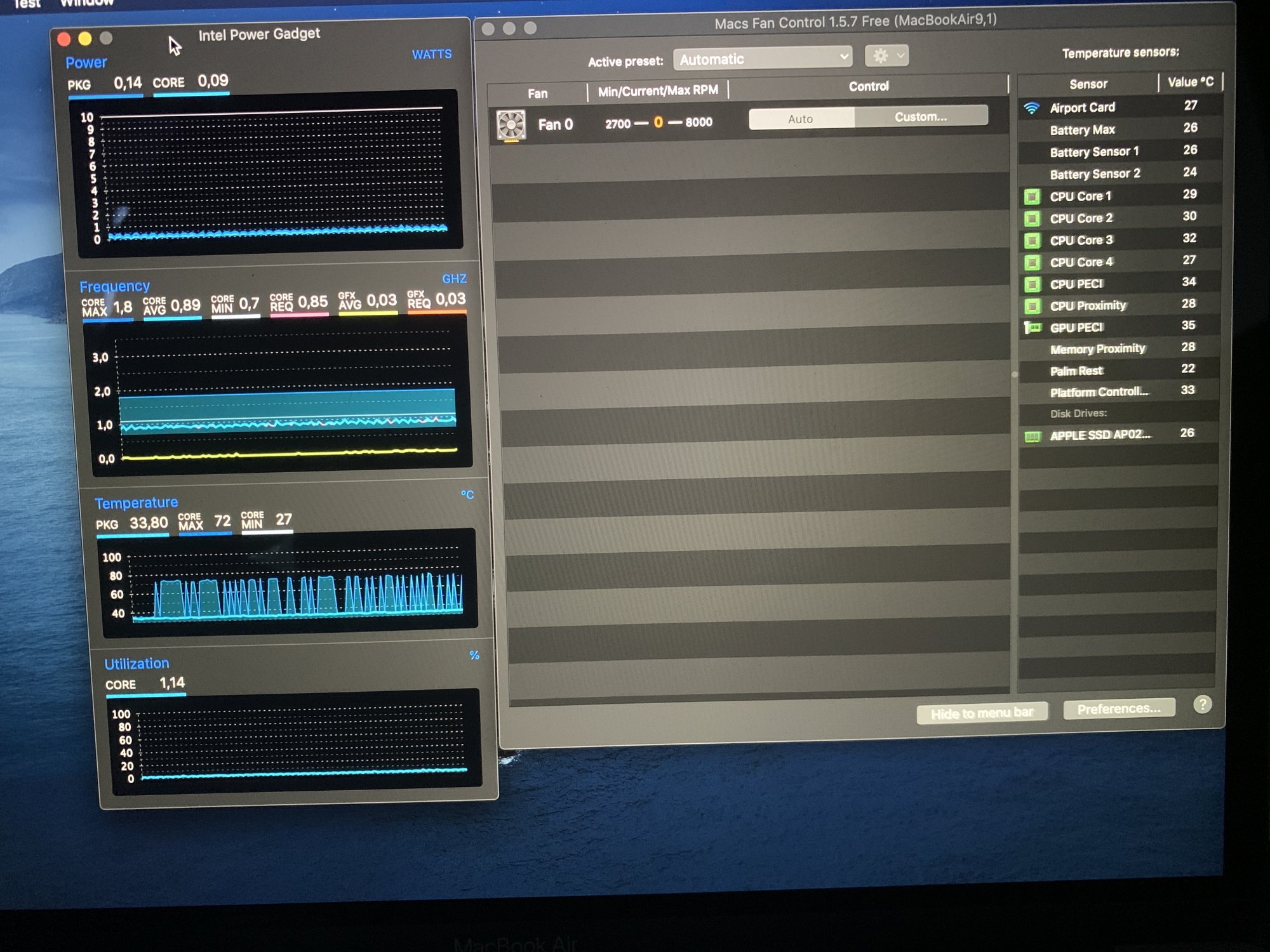Click the CPU Proximity chip icon

coord(1033,307)
